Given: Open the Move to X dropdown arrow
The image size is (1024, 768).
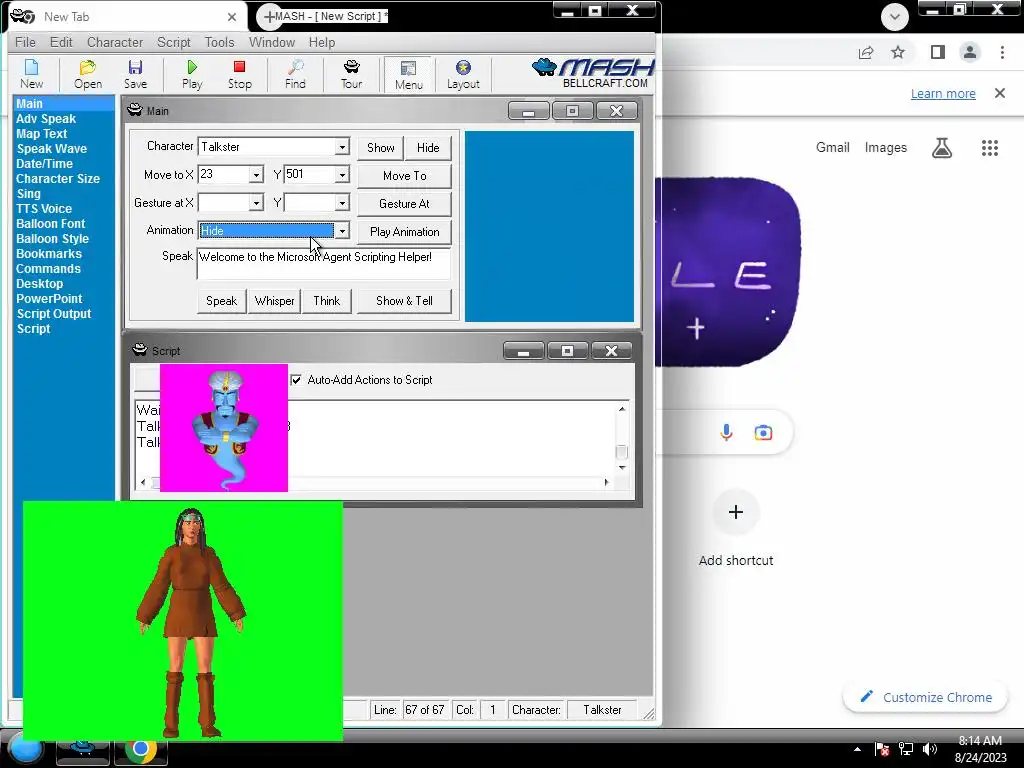Looking at the screenshot, I should tap(256, 175).
